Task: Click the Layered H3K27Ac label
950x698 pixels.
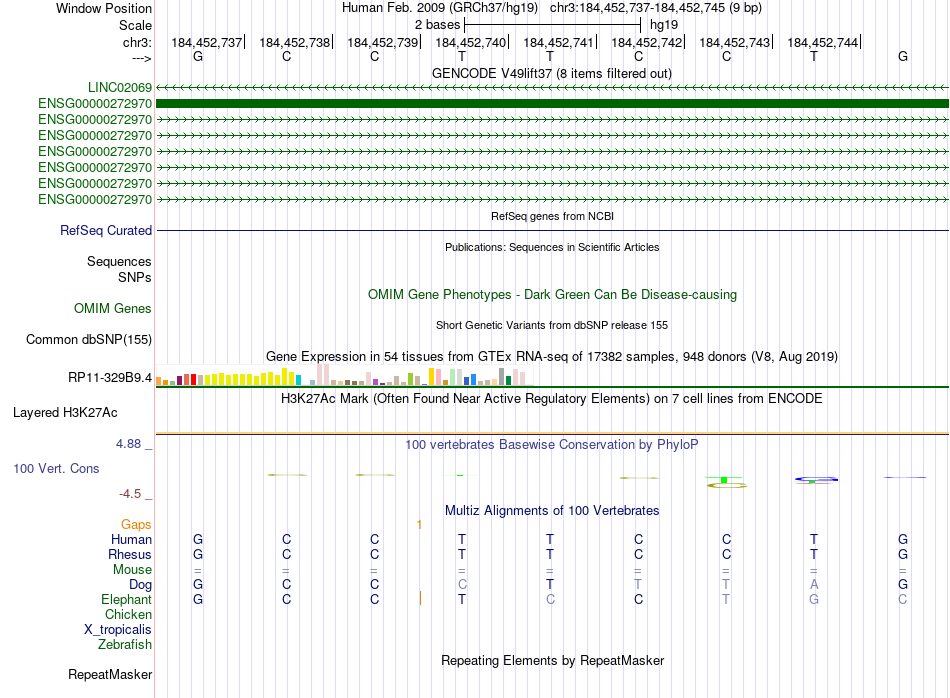Action: [x=65, y=413]
